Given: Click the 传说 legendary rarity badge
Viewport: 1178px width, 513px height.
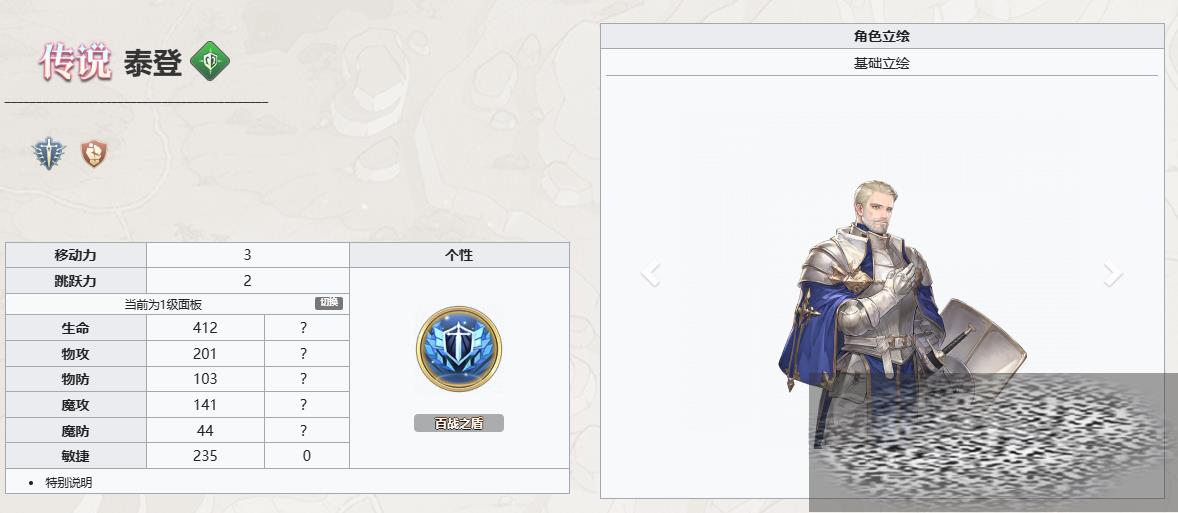Looking at the screenshot, I should [75, 62].
